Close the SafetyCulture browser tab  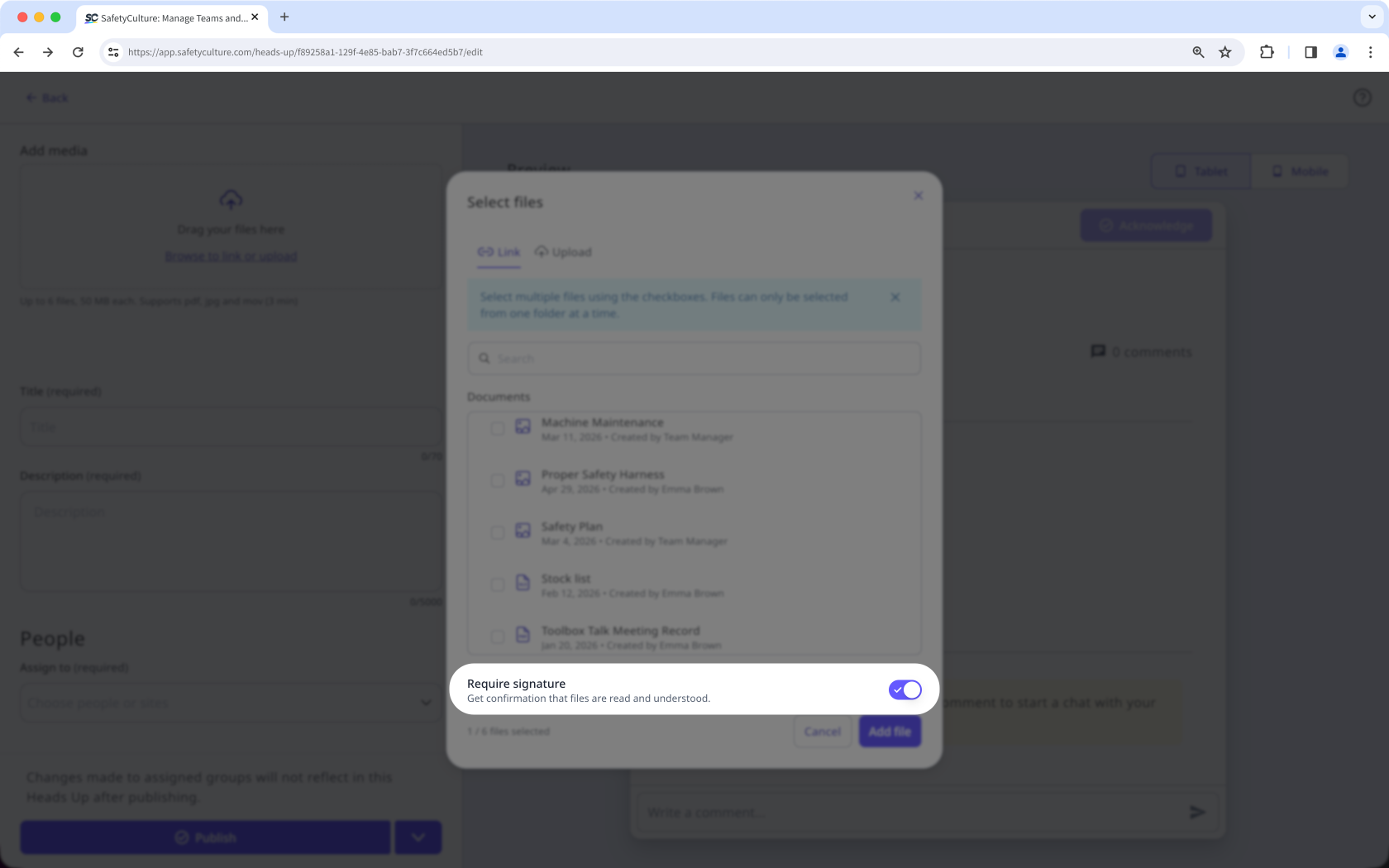(255, 17)
